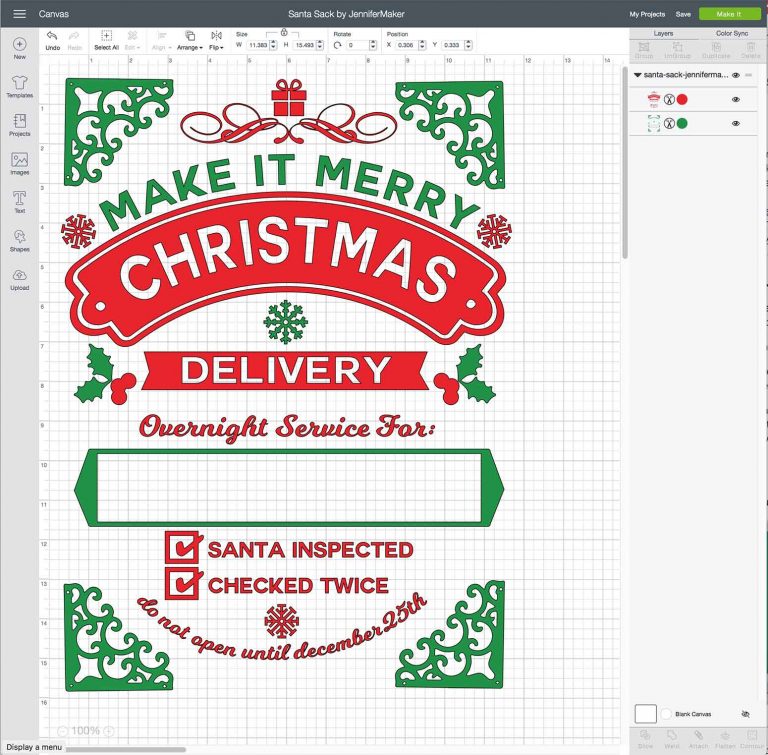Show the Blank Canvas layer
The height and width of the screenshot is (755, 768).
point(745,714)
